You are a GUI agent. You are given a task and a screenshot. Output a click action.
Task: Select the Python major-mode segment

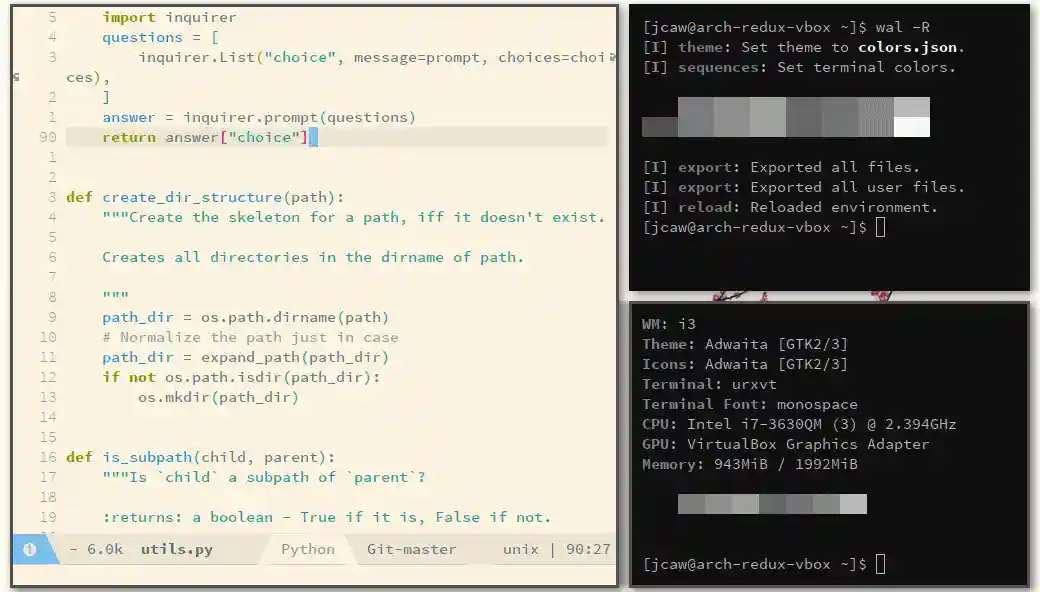coord(306,549)
